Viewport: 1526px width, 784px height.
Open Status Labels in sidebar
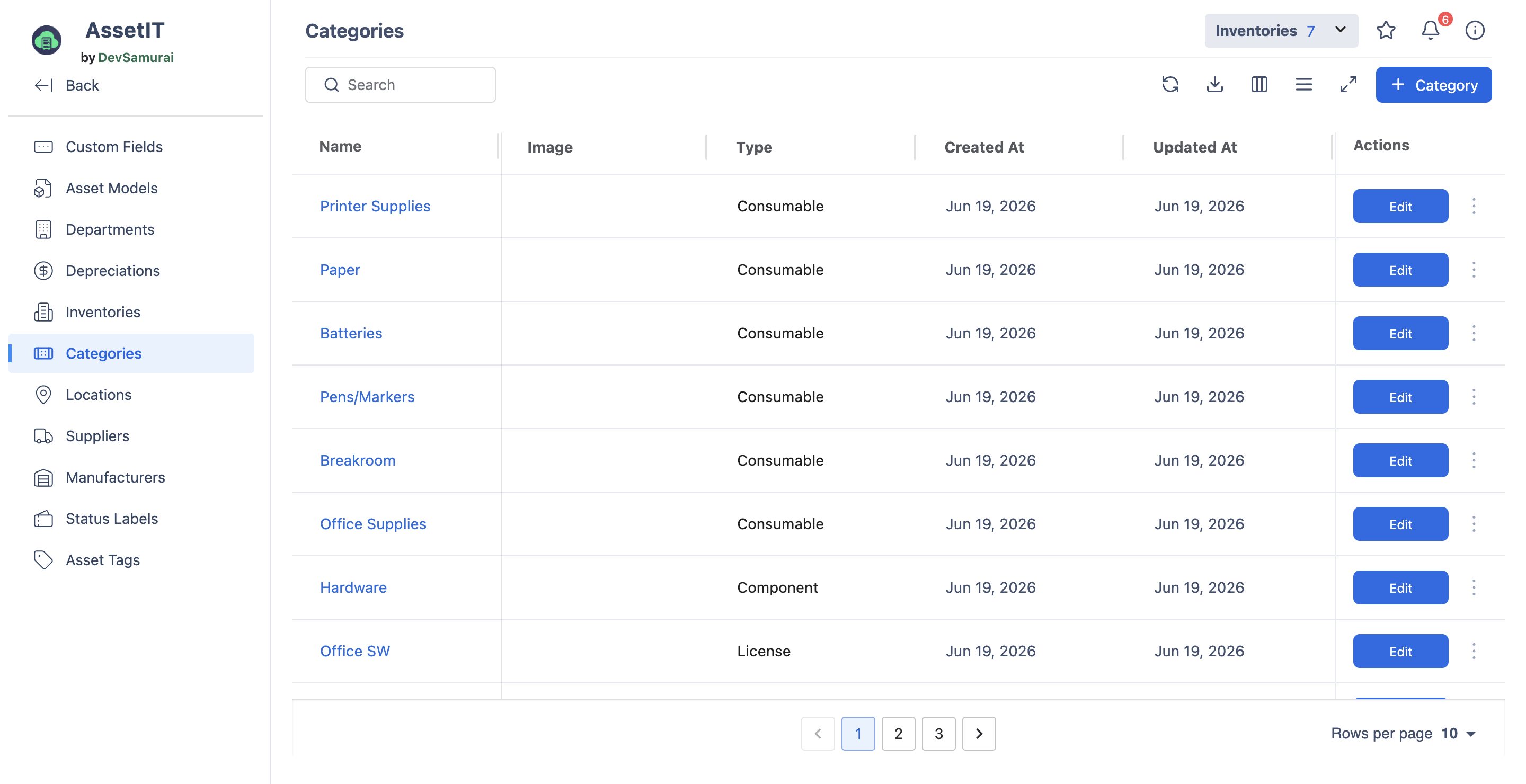(x=131, y=519)
